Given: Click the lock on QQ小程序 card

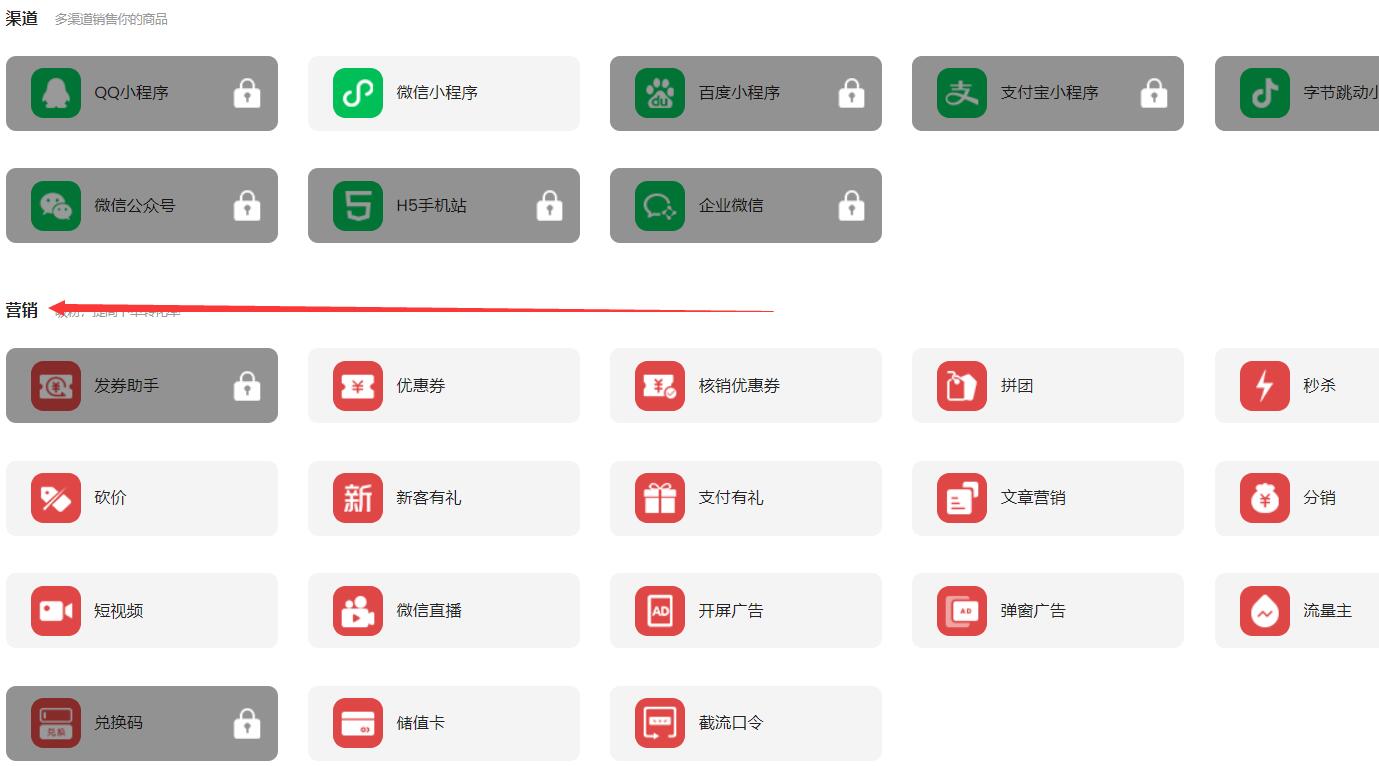Looking at the screenshot, I should point(247,93).
